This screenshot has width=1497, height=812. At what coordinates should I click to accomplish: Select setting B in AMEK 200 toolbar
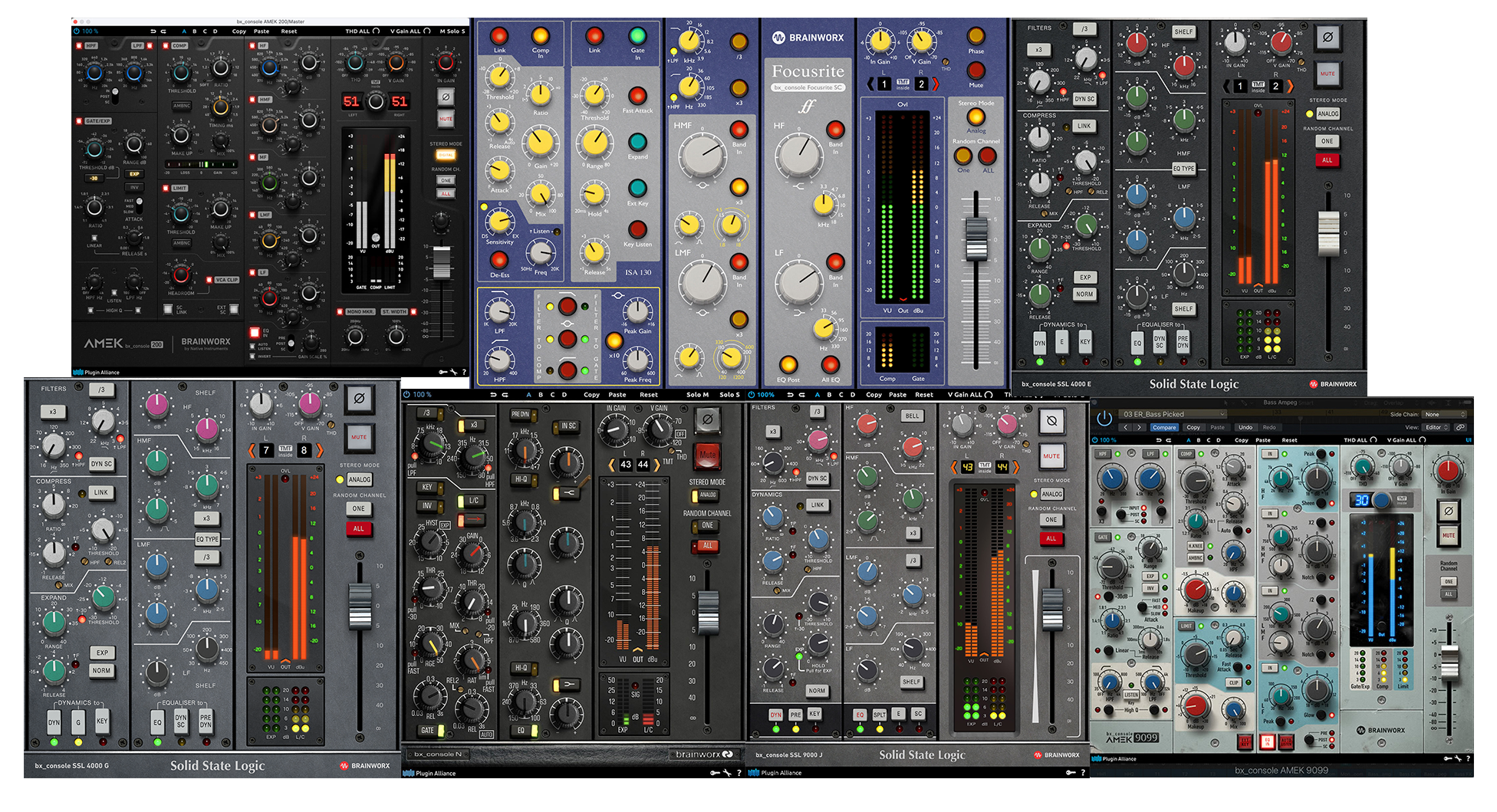195,31
